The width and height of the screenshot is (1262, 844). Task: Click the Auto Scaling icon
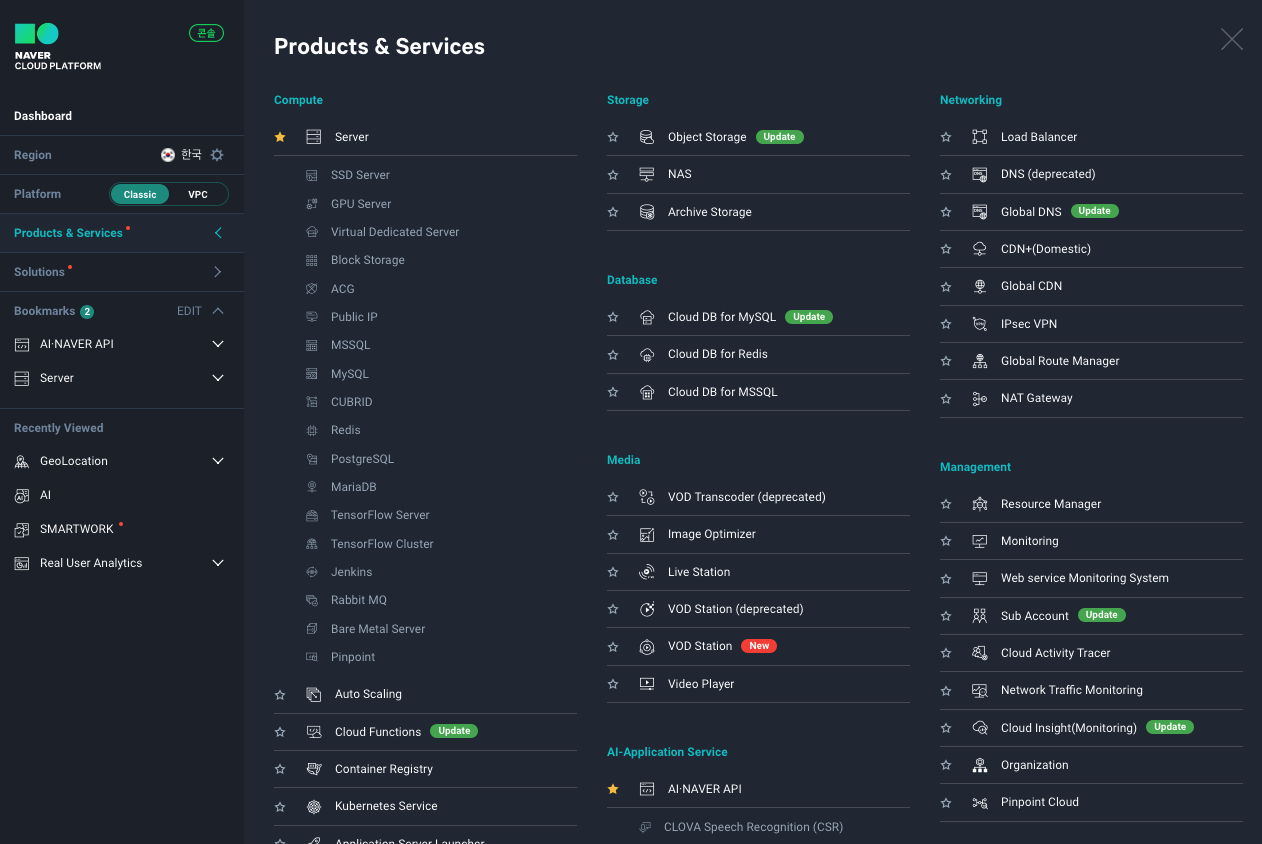point(314,694)
